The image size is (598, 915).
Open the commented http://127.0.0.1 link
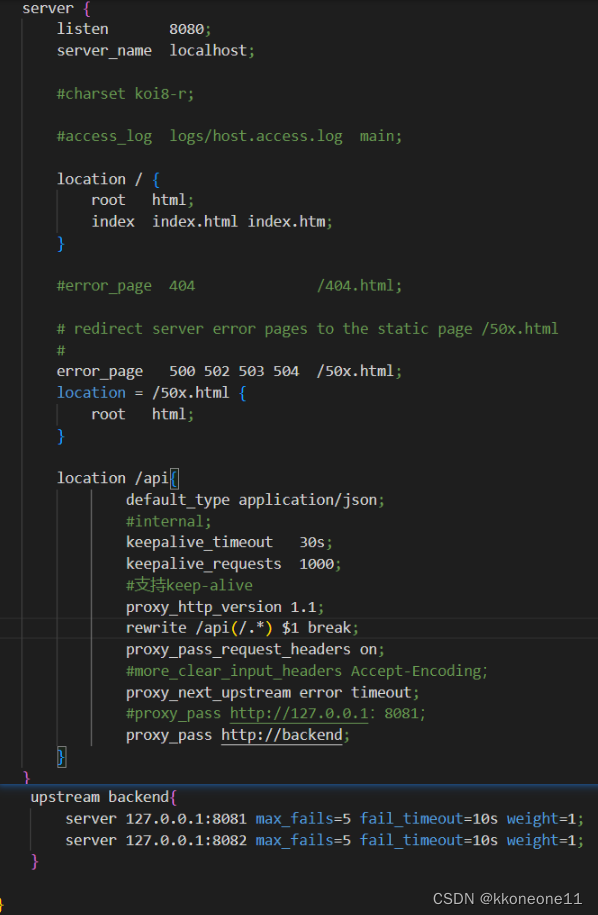(299, 714)
